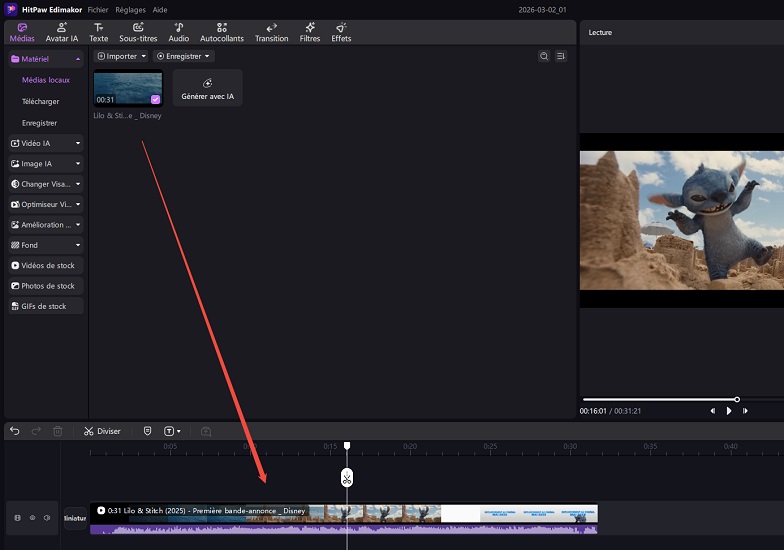Select the Enregistrer sidebar entry

tap(40, 123)
